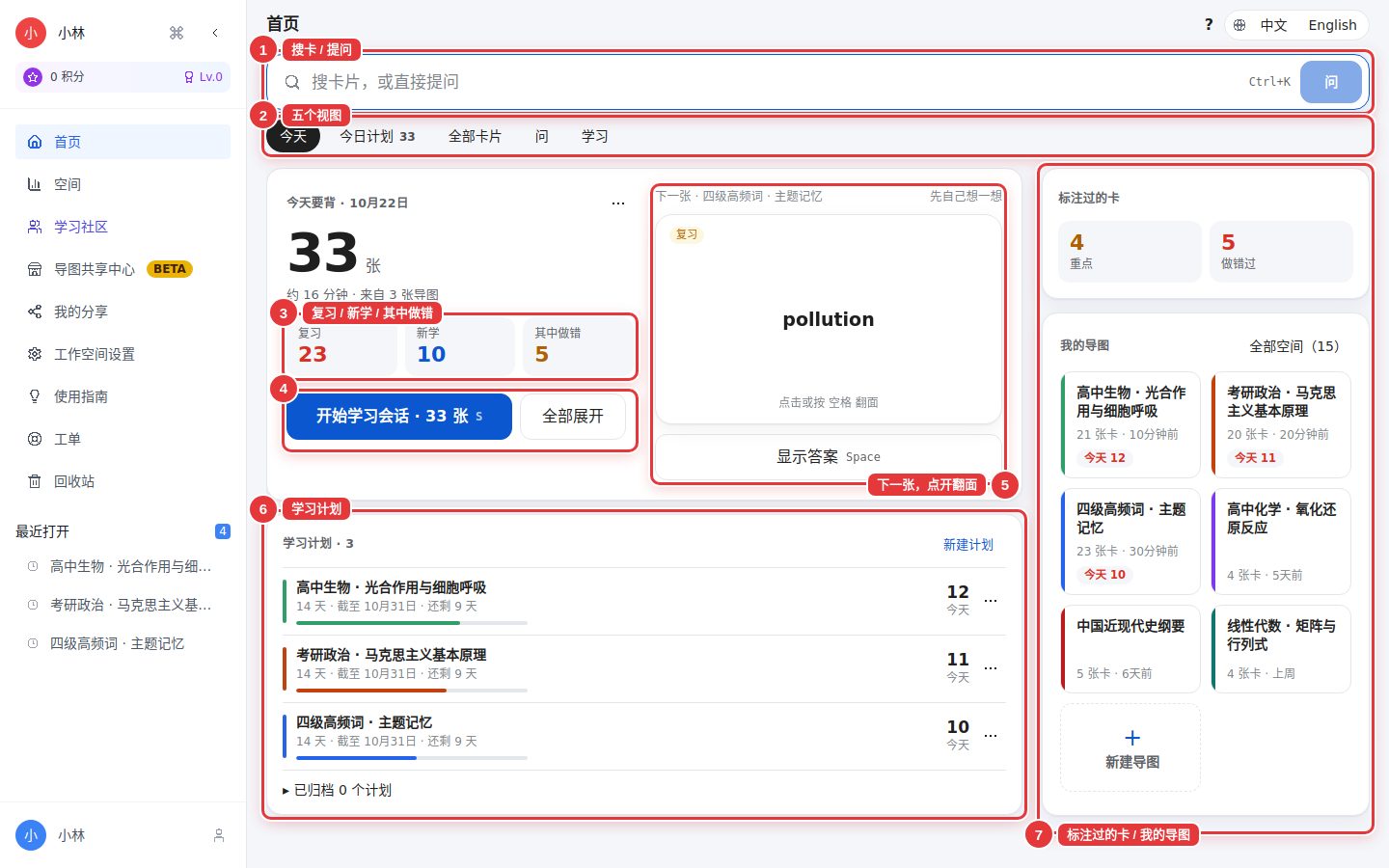The height and width of the screenshot is (868, 1389).
Task: Open the more menu next to 今天要背
Action: tap(618, 203)
